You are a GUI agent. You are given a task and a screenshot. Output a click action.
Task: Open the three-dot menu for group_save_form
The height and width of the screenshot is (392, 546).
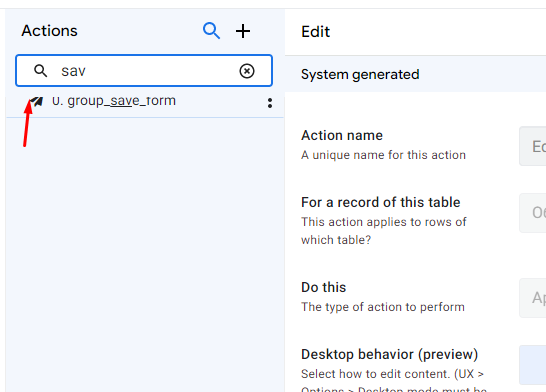[x=270, y=103]
